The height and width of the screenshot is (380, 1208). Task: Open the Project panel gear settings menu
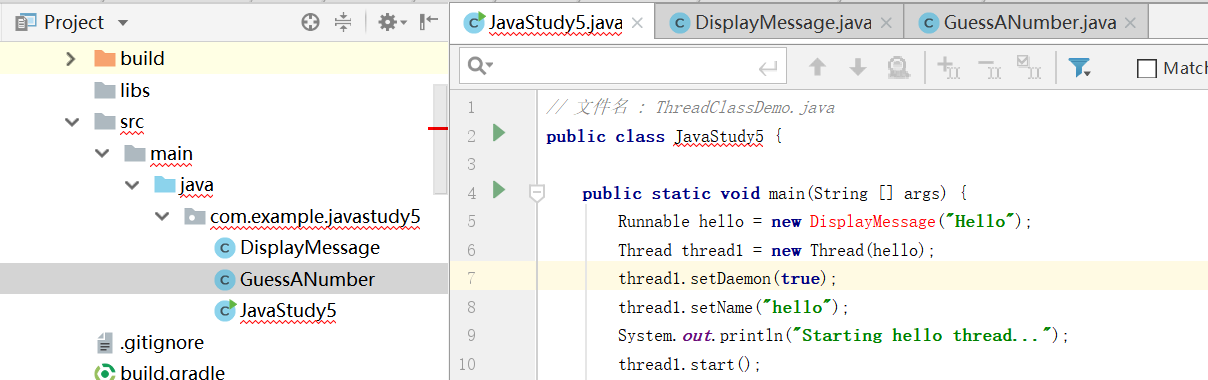click(x=391, y=21)
